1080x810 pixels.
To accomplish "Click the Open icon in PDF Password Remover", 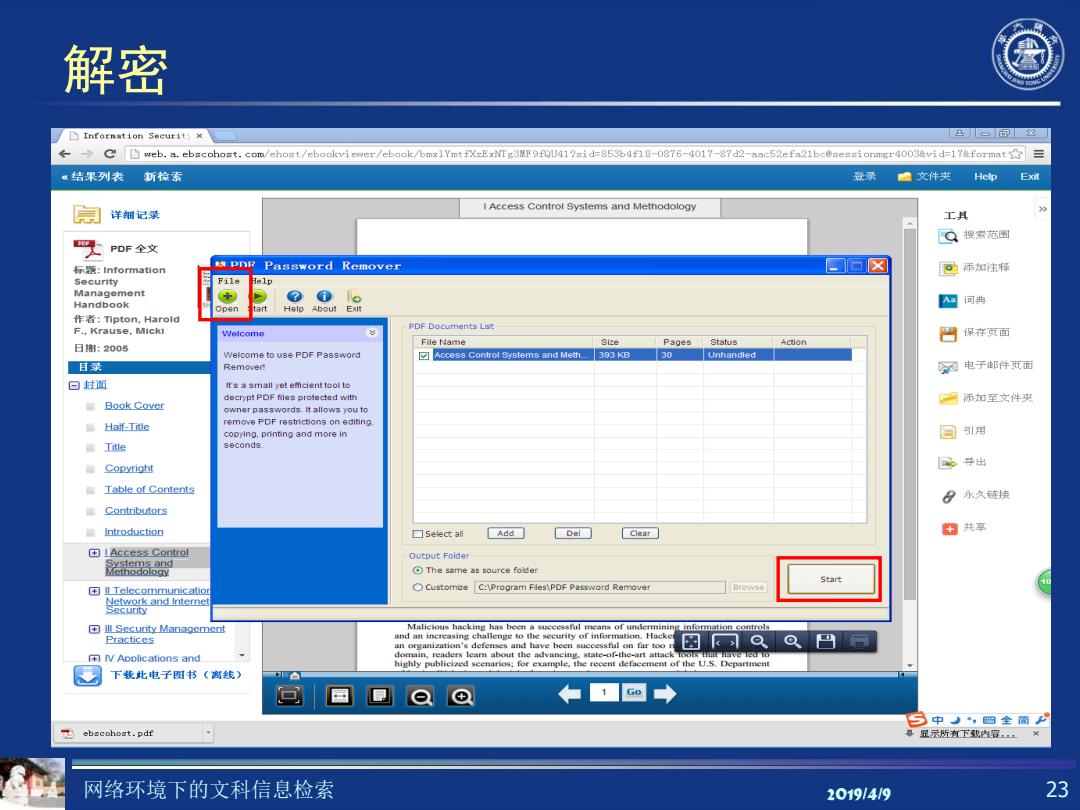I will click(227, 297).
